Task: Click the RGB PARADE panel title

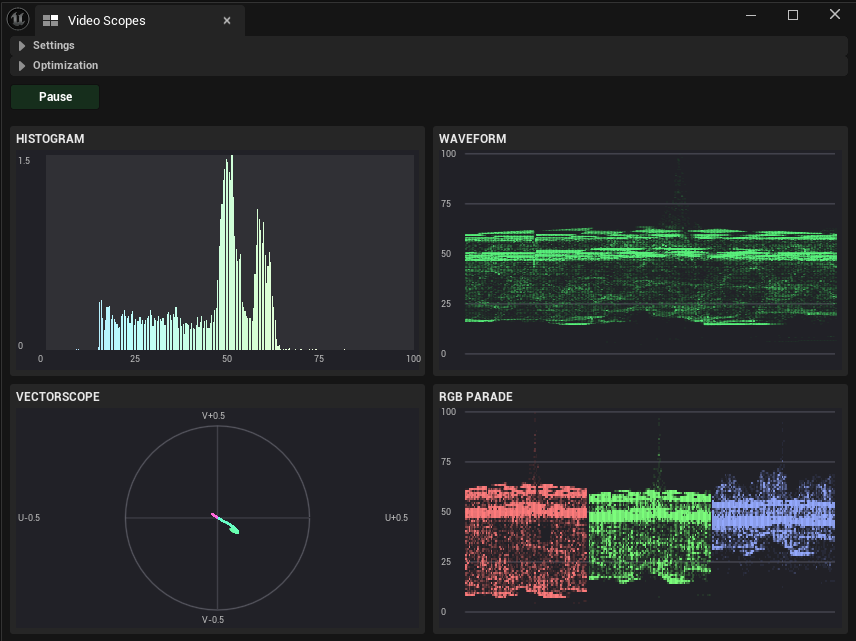Action: (476, 397)
